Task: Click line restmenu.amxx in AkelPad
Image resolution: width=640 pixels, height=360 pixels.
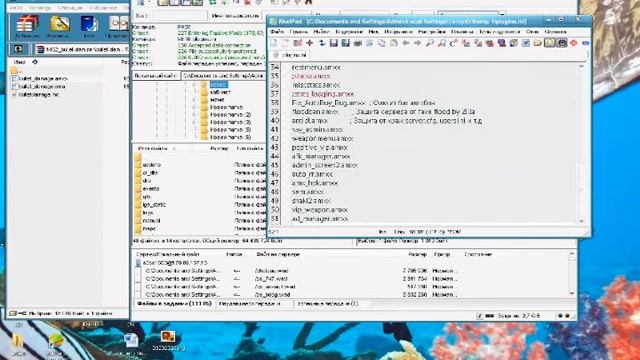Action: pos(316,67)
